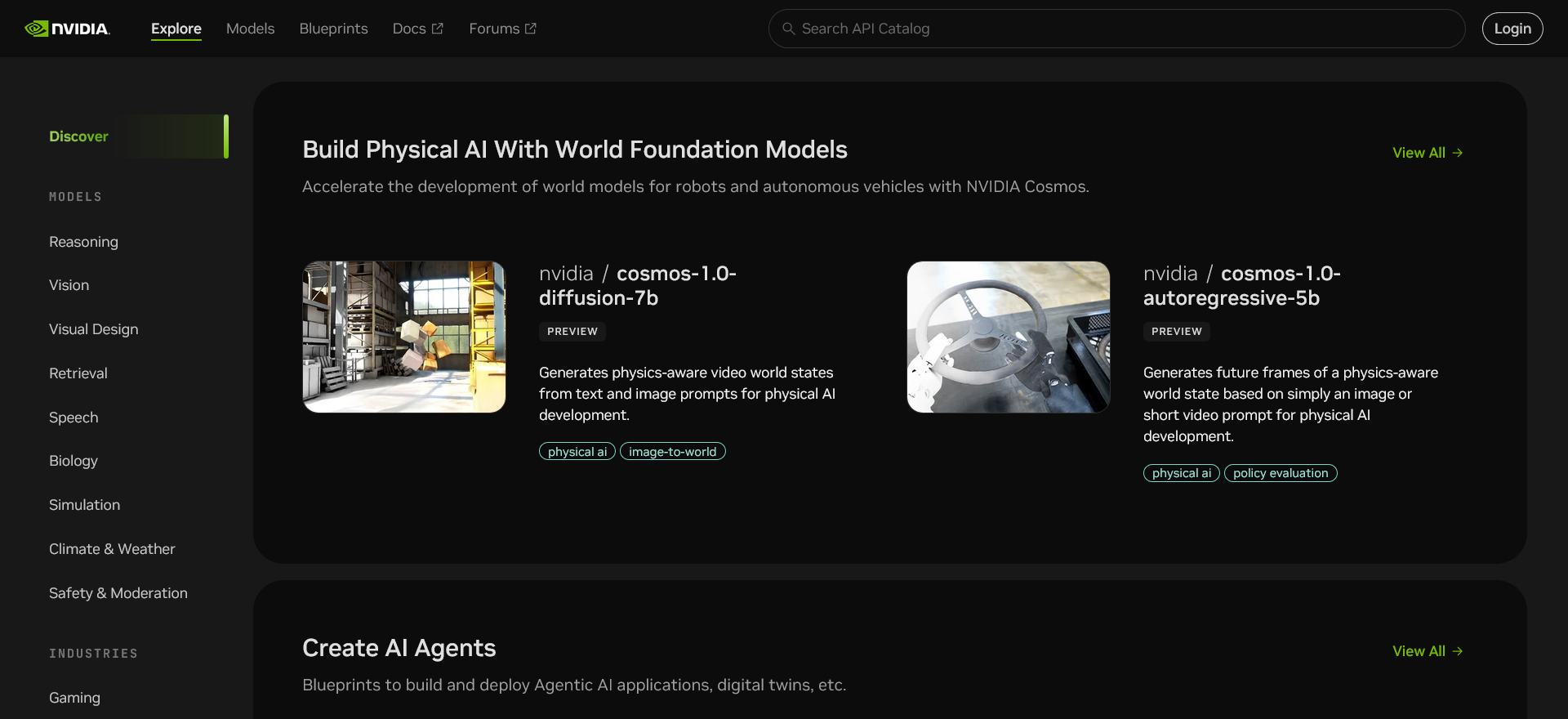Screen dimensions: 1568x719
Task: Open the Forums link
Action: click(502, 29)
